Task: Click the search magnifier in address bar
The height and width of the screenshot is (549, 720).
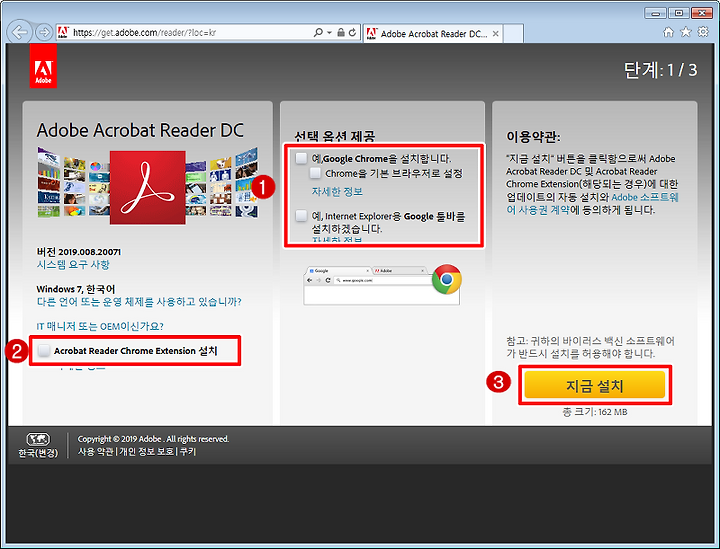Action: coord(318,33)
